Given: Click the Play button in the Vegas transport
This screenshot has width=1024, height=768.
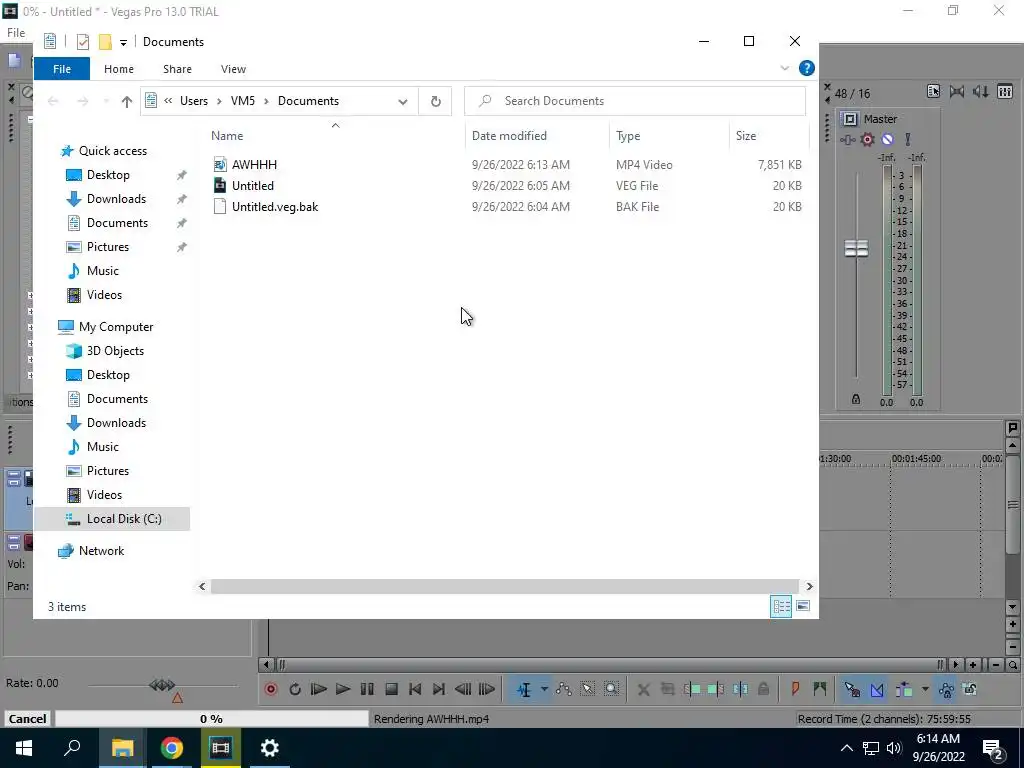Looking at the screenshot, I should [x=343, y=689].
